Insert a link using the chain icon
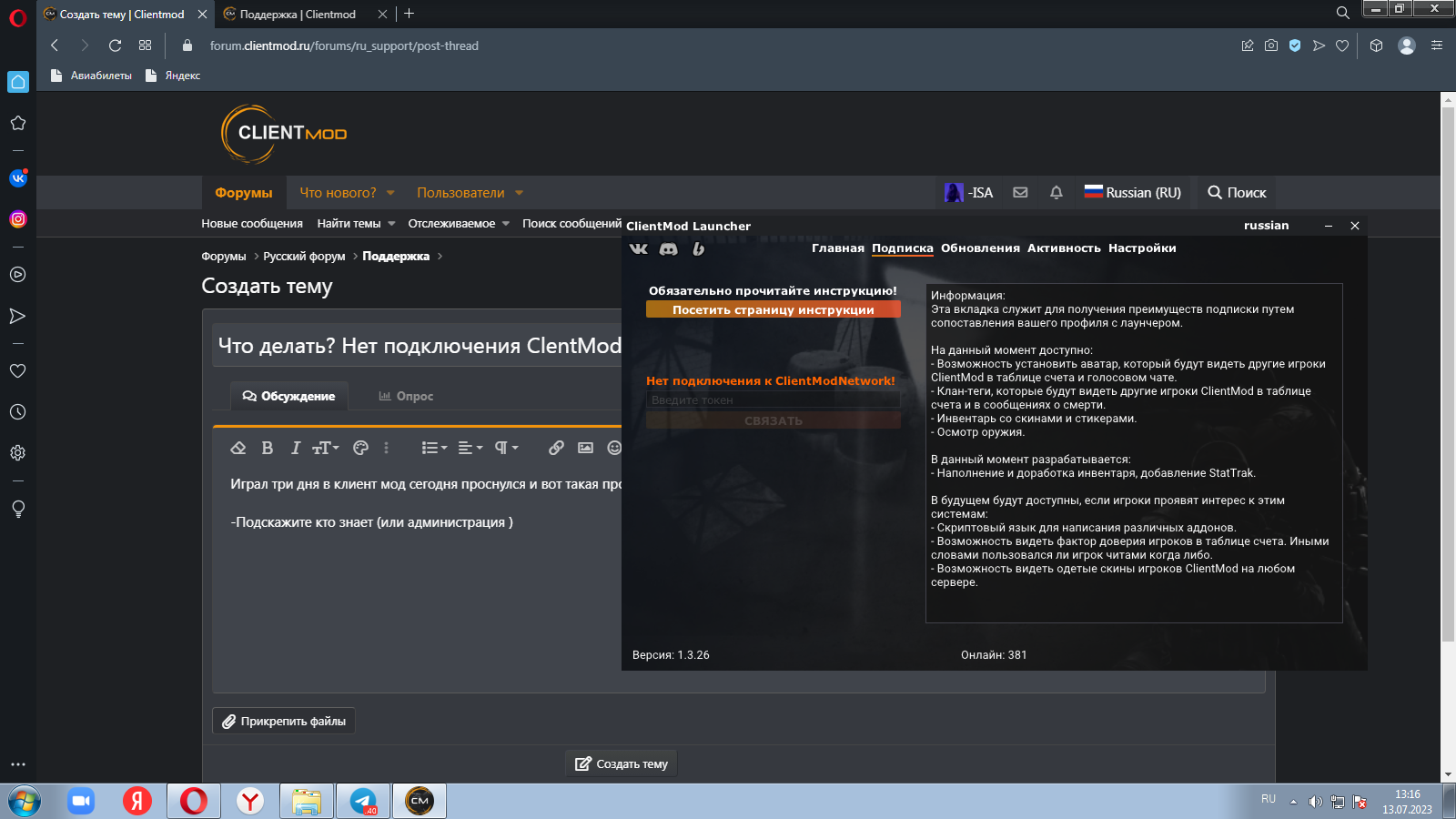 556,448
